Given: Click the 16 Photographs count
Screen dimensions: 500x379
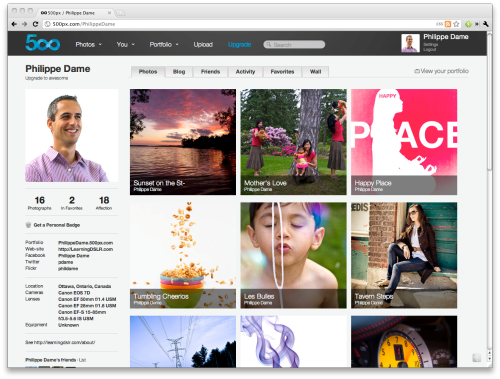Looking at the screenshot, I should 39,203.
